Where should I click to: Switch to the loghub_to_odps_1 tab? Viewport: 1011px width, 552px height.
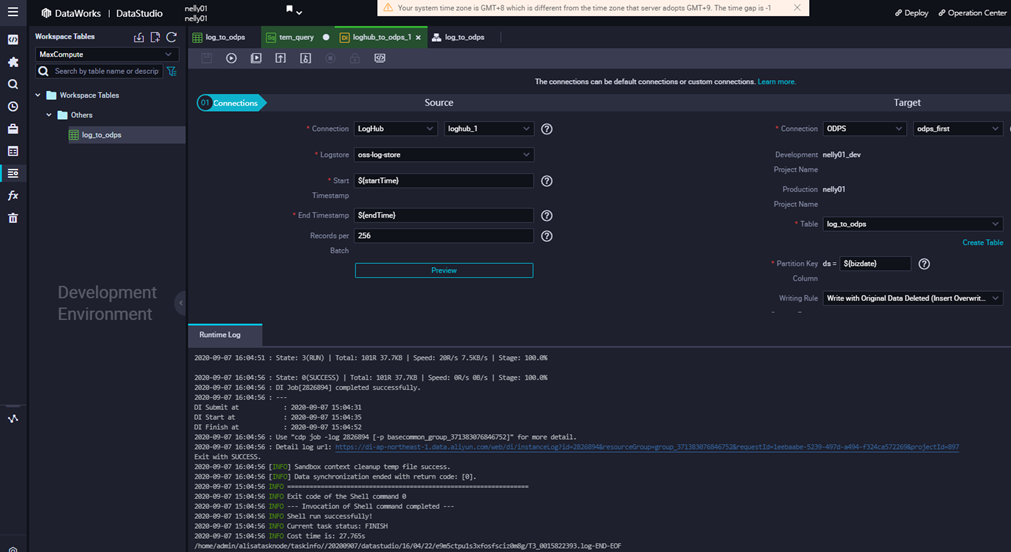pyautogui.click(x=382, y=37)
